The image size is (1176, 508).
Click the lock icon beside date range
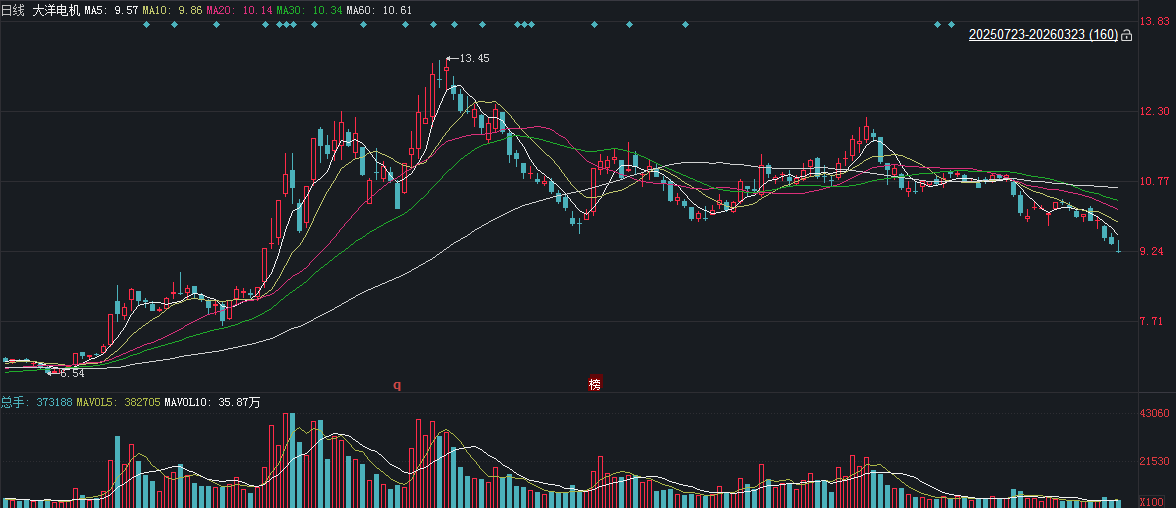(1127, 36)
